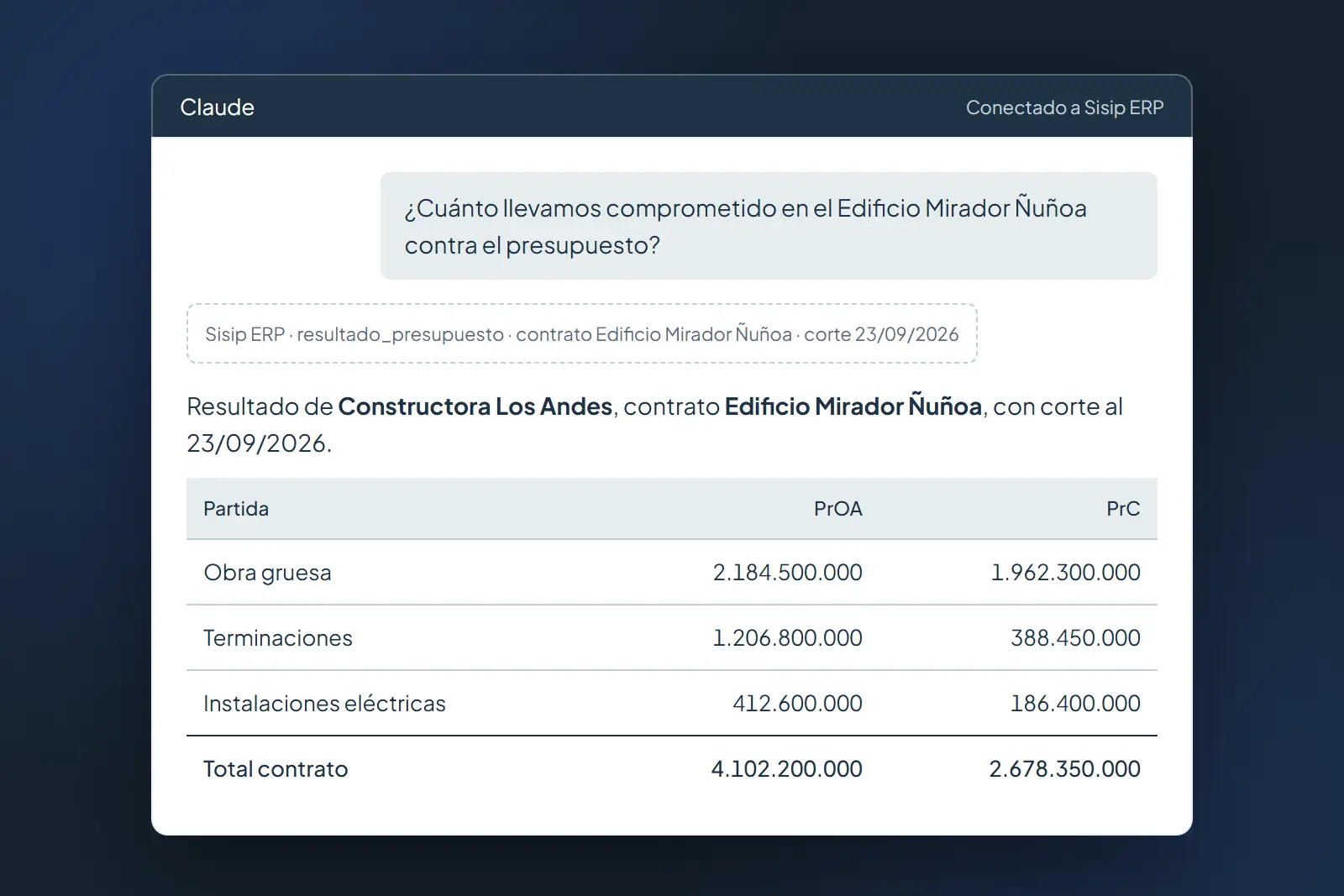Click the 'Conectado a Sisip ERP' status
This screenshot has width=1344, height=896.
[x=1064, y=107]
